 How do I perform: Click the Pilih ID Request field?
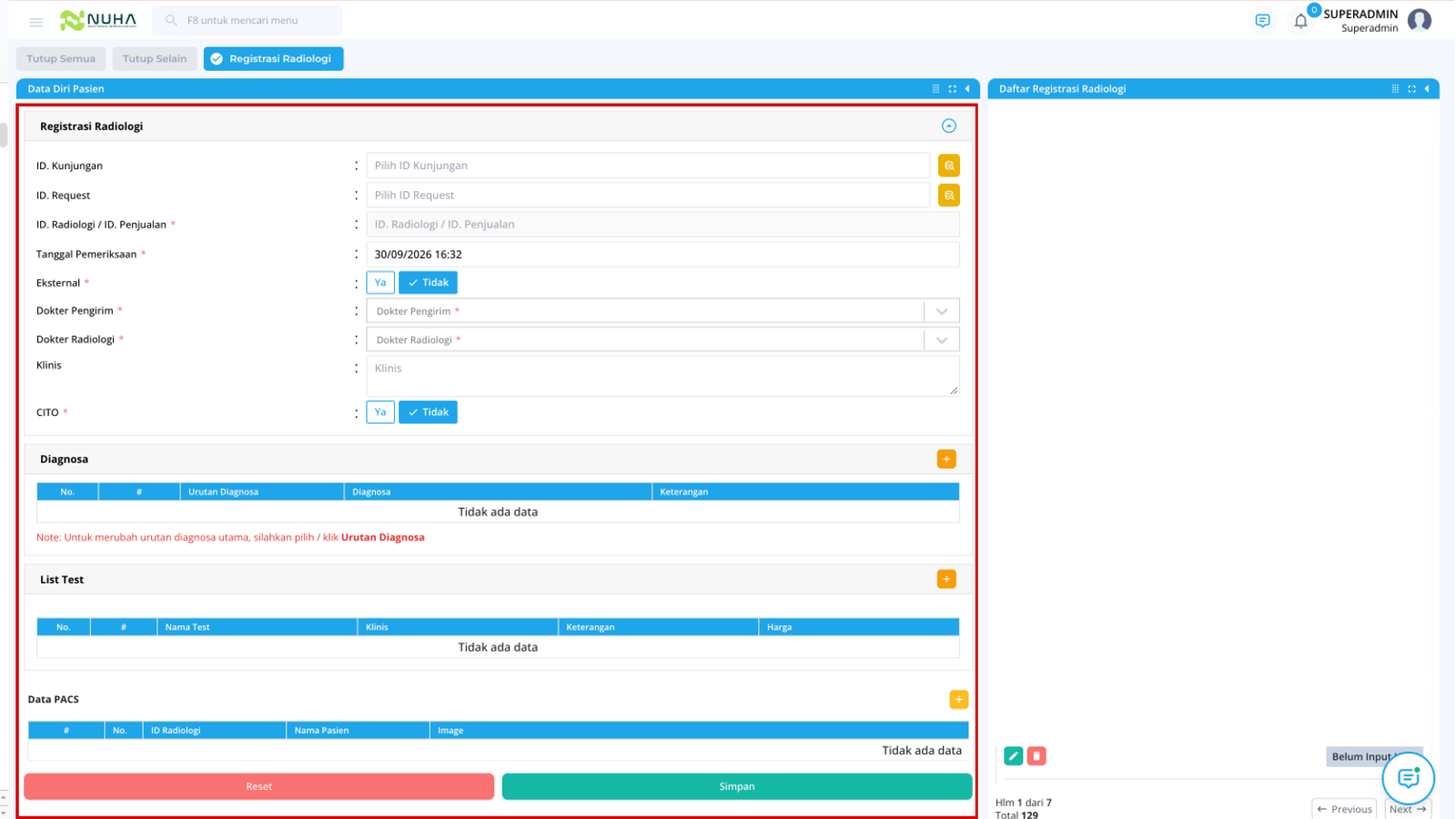[648, 195]
